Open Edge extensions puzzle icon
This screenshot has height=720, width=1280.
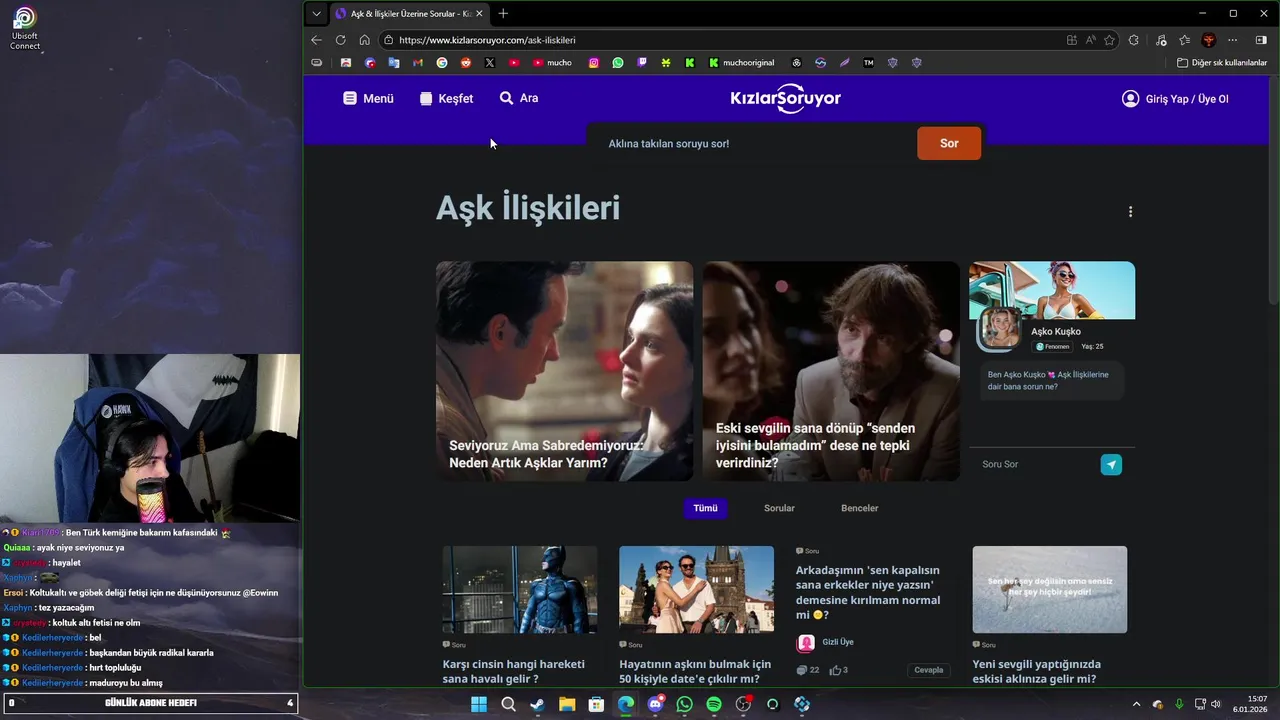pos(1133,40)
